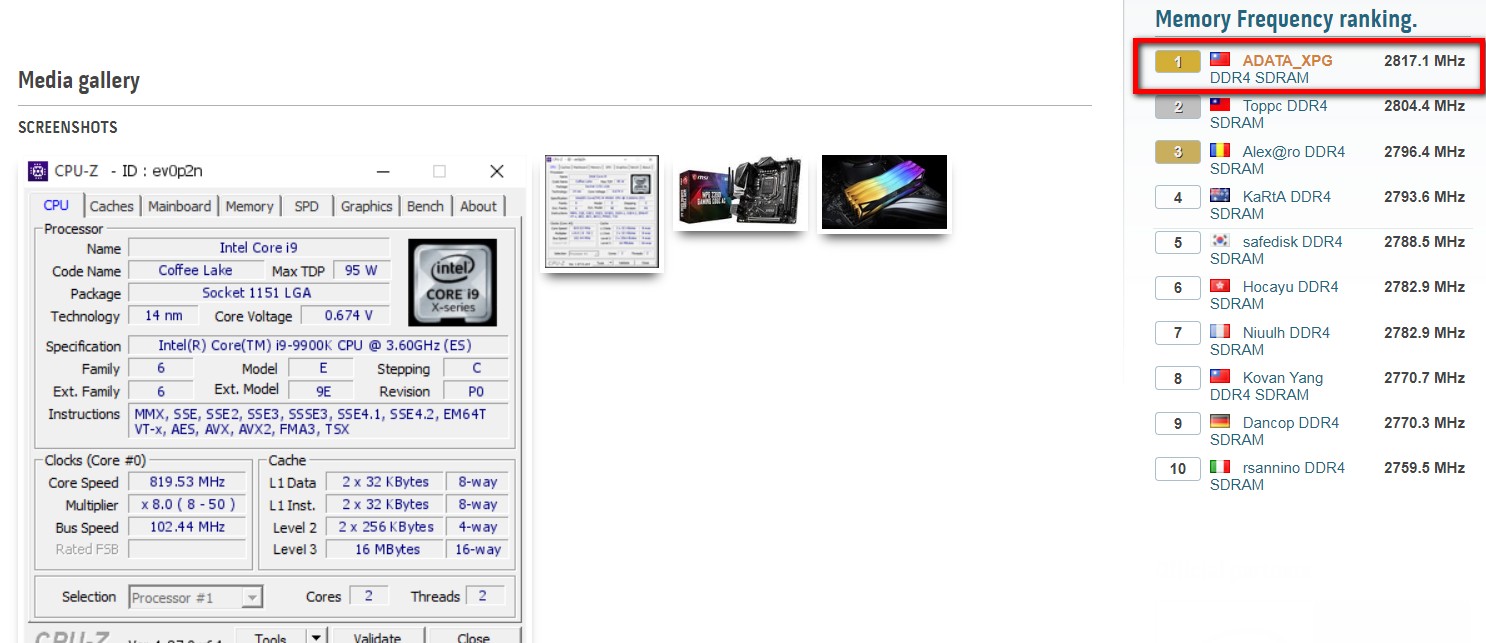Expand the Tools dropdown arrow
Screen dimensions: 1486x643
[x=315, y=637]
